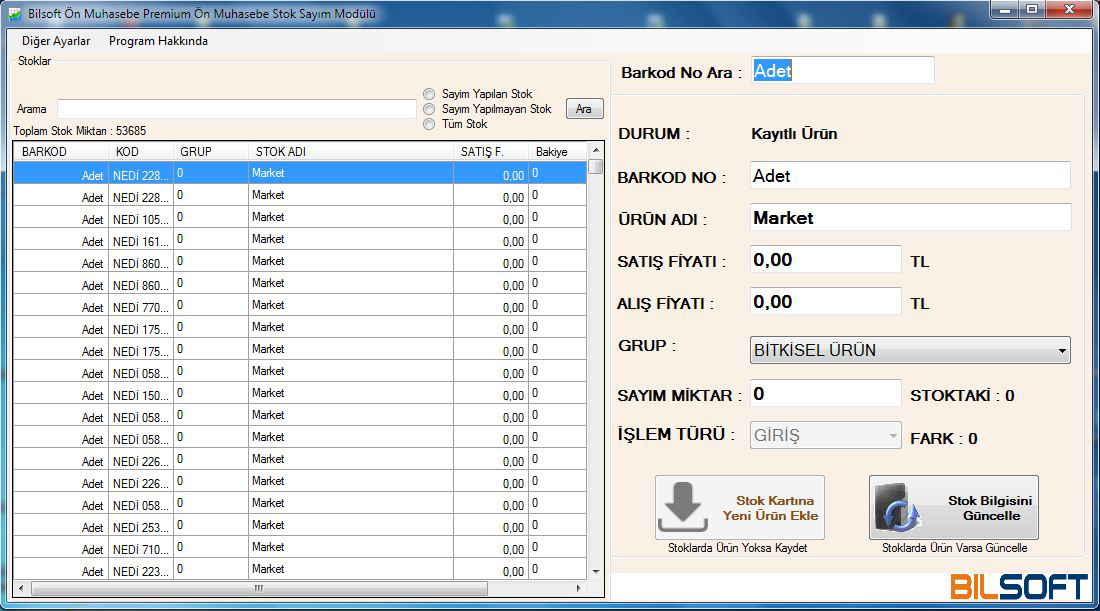Click the Ara search button
Image resolution: width=1100 pixels, height=611 pixels.
[x=584, y=109]
